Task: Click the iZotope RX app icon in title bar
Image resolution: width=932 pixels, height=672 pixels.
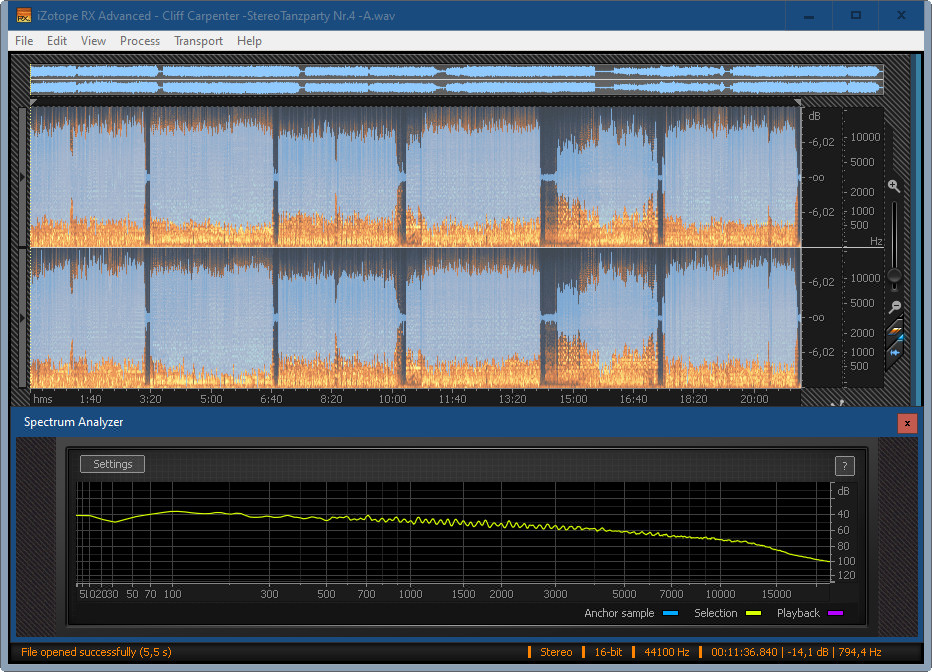Action: (x=23, y=15)
